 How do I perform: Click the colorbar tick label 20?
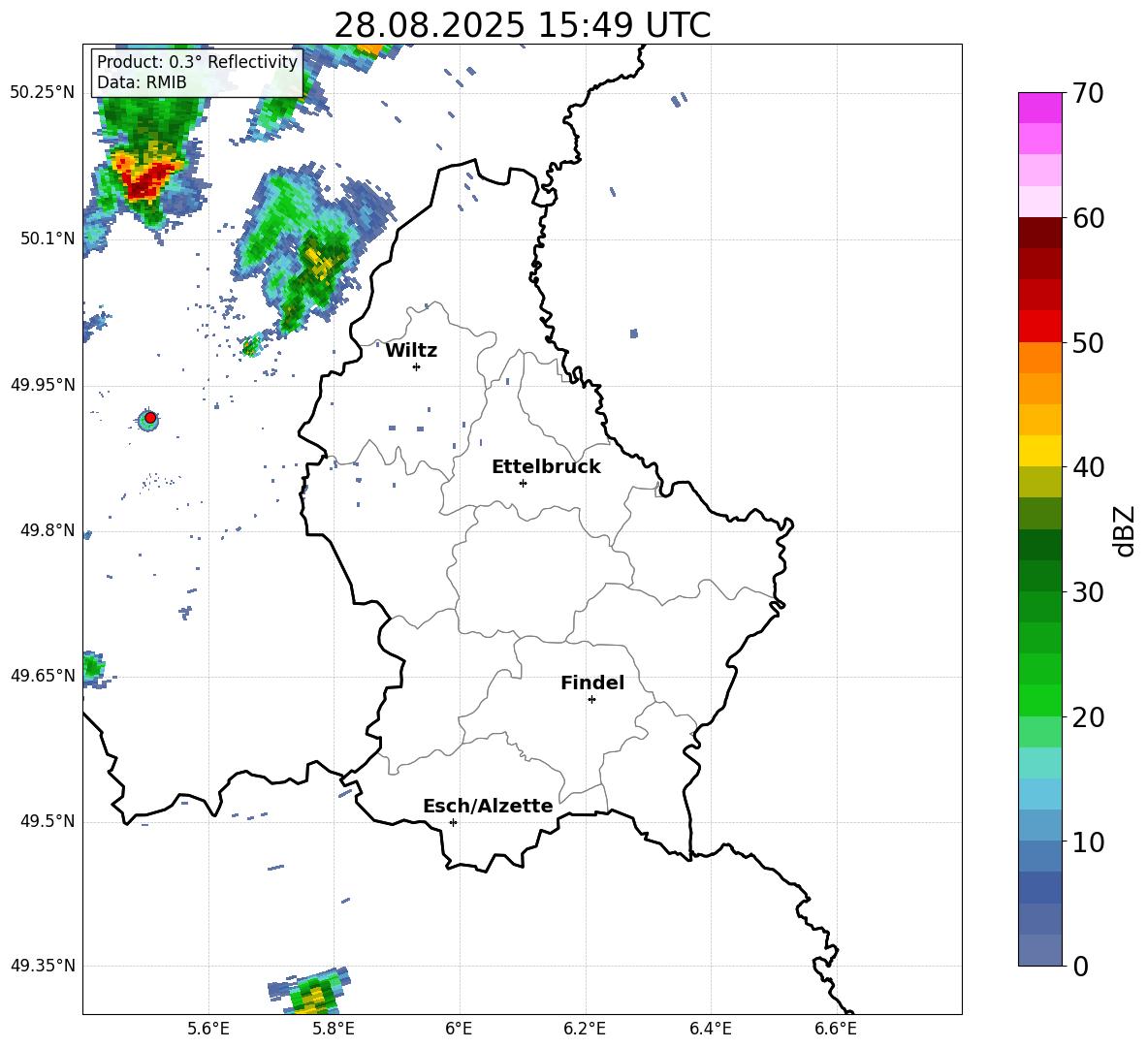point(1088,716)
